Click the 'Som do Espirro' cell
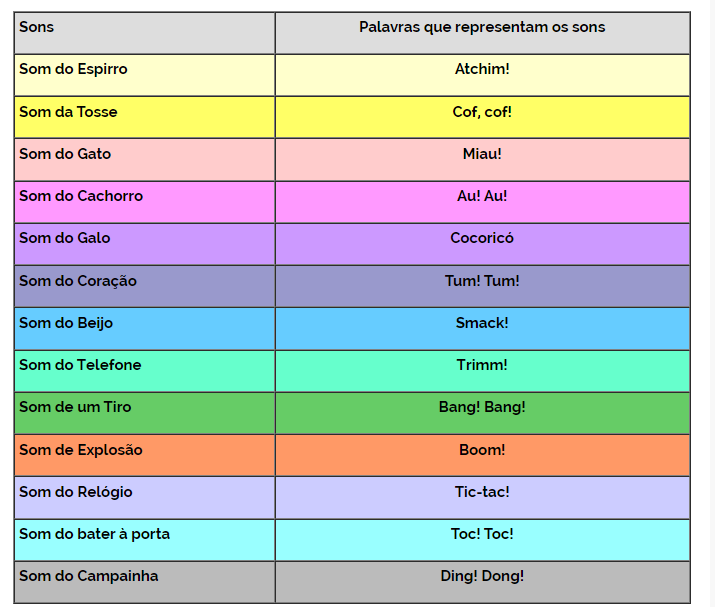Screen dimensions: 715x607 [x=145, y=75]
